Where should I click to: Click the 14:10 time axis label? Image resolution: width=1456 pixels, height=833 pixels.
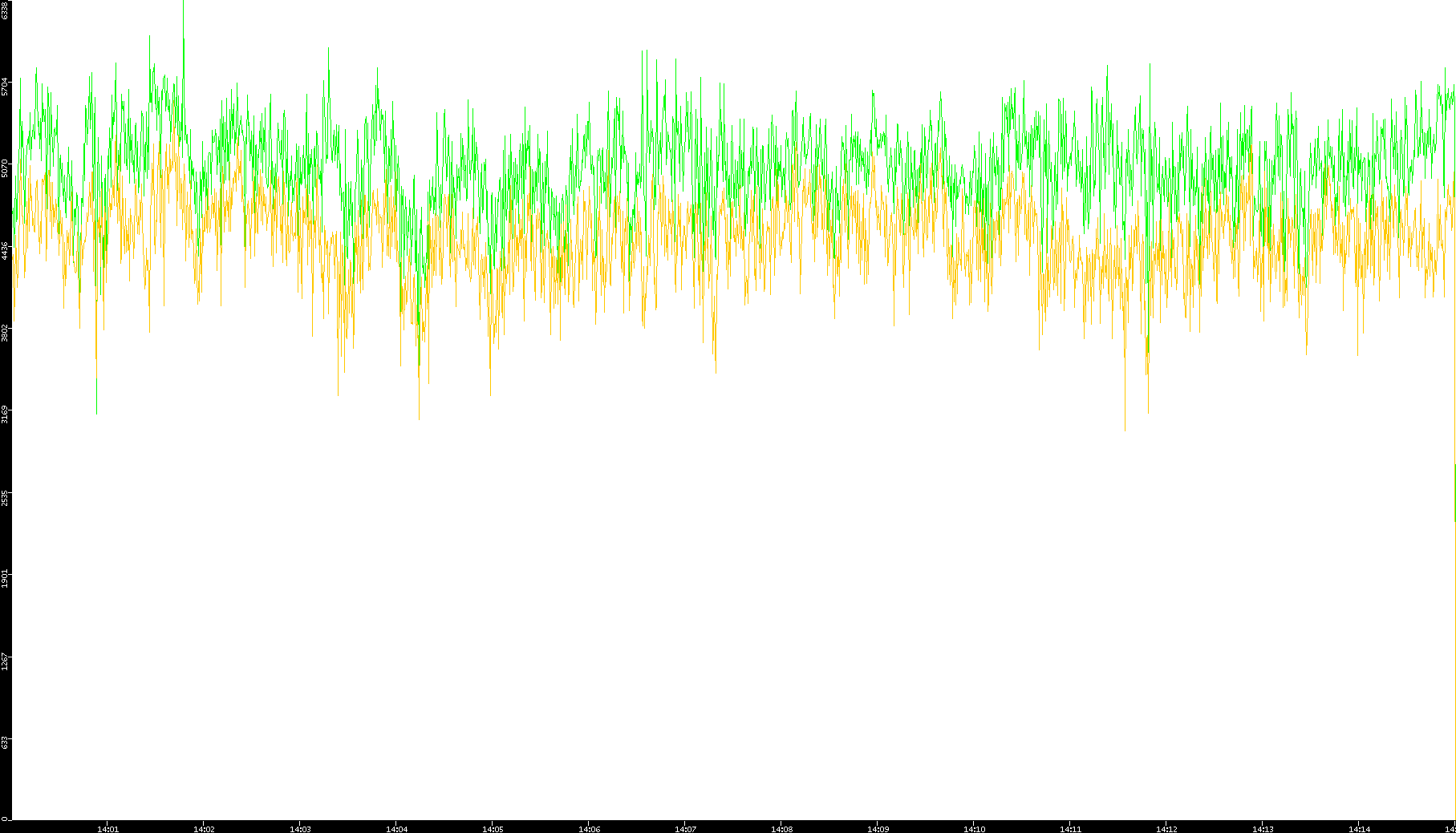tap(974, 829)
